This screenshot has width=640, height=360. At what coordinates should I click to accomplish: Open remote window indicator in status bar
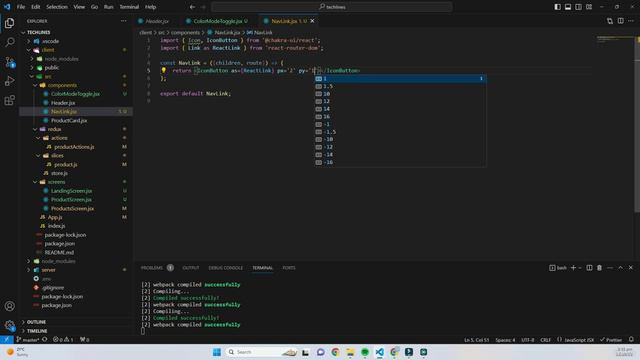pos(7,340)
